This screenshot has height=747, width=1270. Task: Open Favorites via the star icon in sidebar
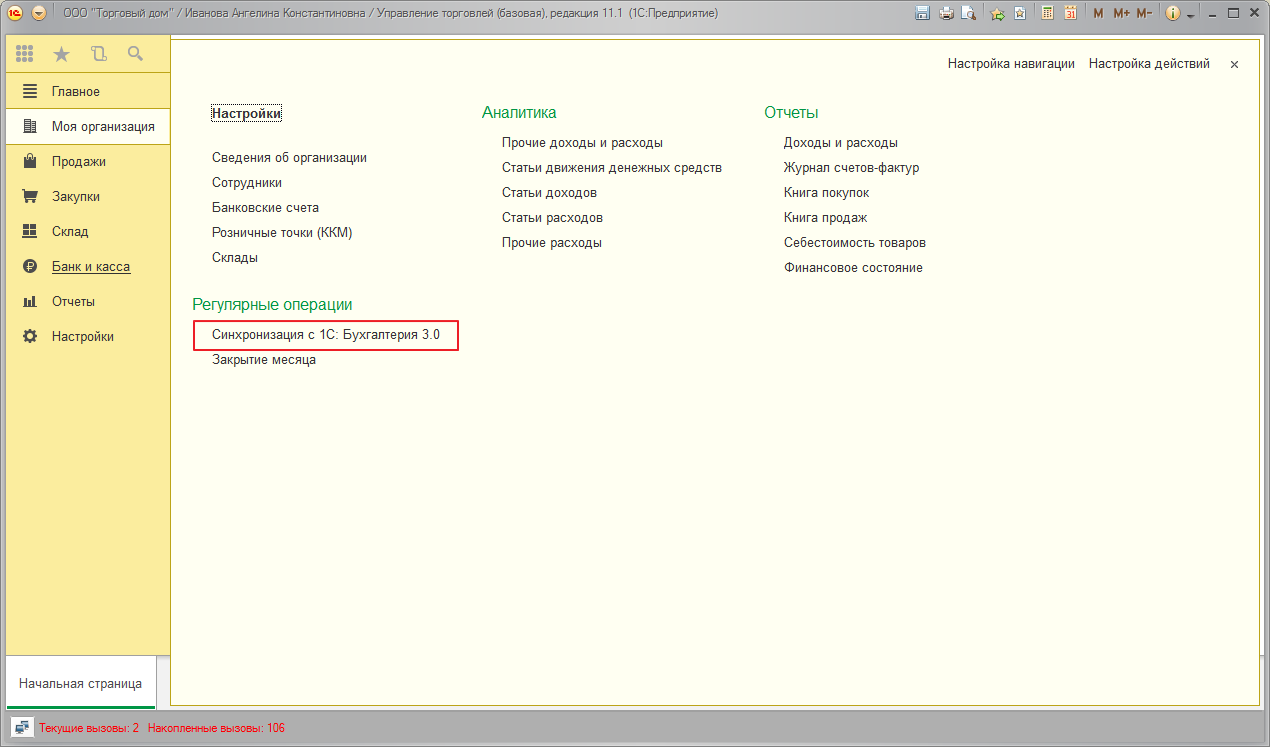[x=62, y=54]
